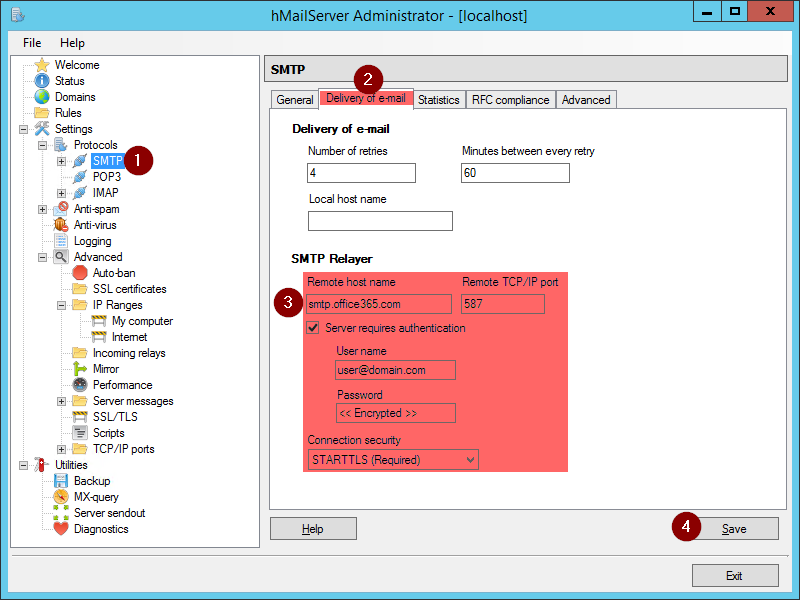The image size is (800, 600).
Task: Click the Logging notepad icon
Action: pyautogui.click(x=61, y=241)
